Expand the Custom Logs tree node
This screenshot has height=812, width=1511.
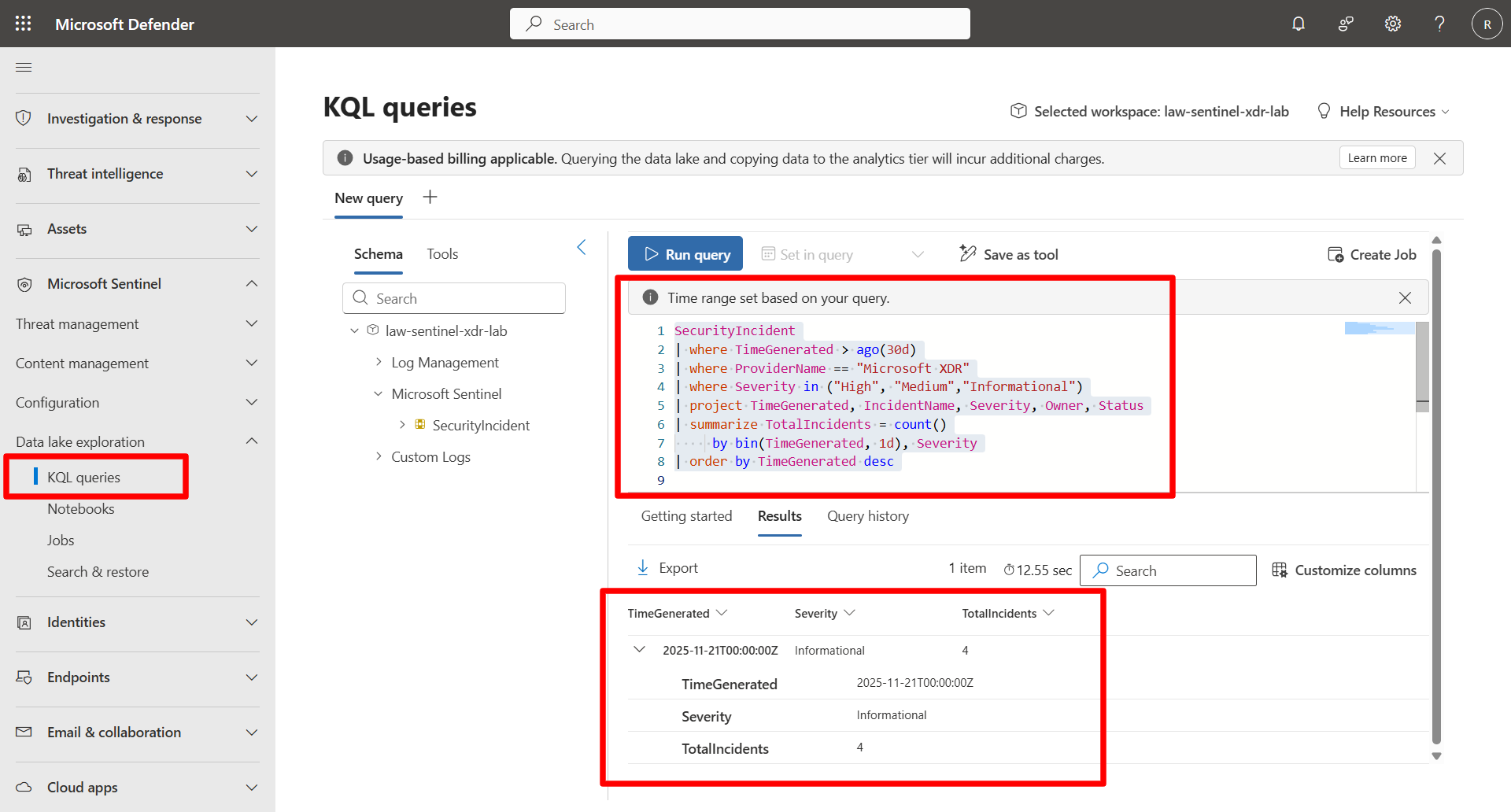pos(379,456)
